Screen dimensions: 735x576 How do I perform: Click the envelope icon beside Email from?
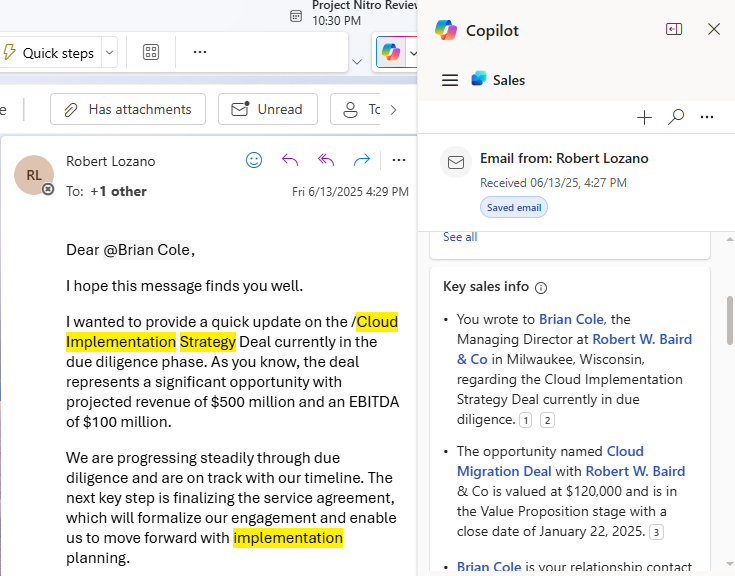[456, 162]
